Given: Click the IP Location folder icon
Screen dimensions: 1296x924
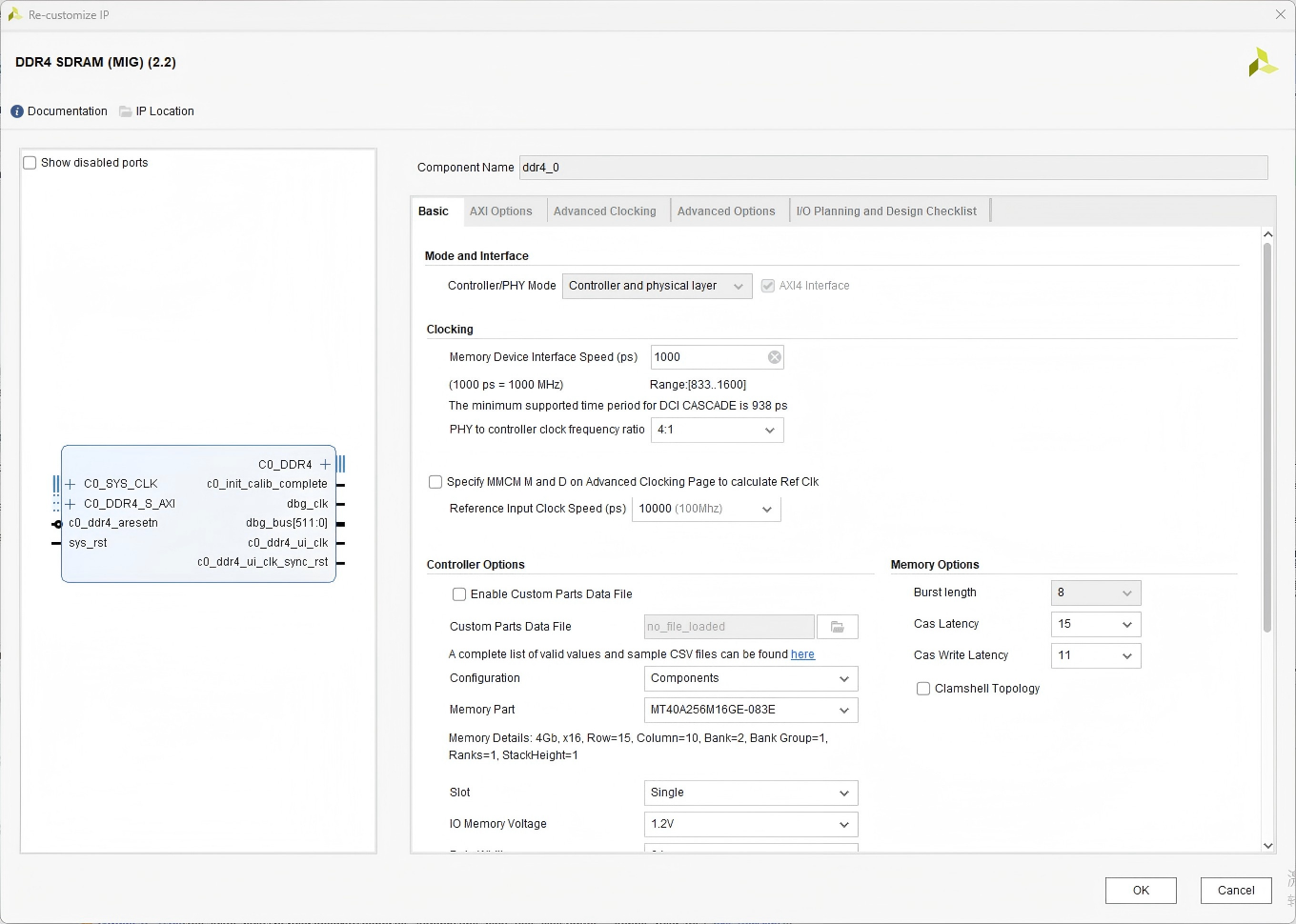Looking at the screenshot, I should [126, 111].
